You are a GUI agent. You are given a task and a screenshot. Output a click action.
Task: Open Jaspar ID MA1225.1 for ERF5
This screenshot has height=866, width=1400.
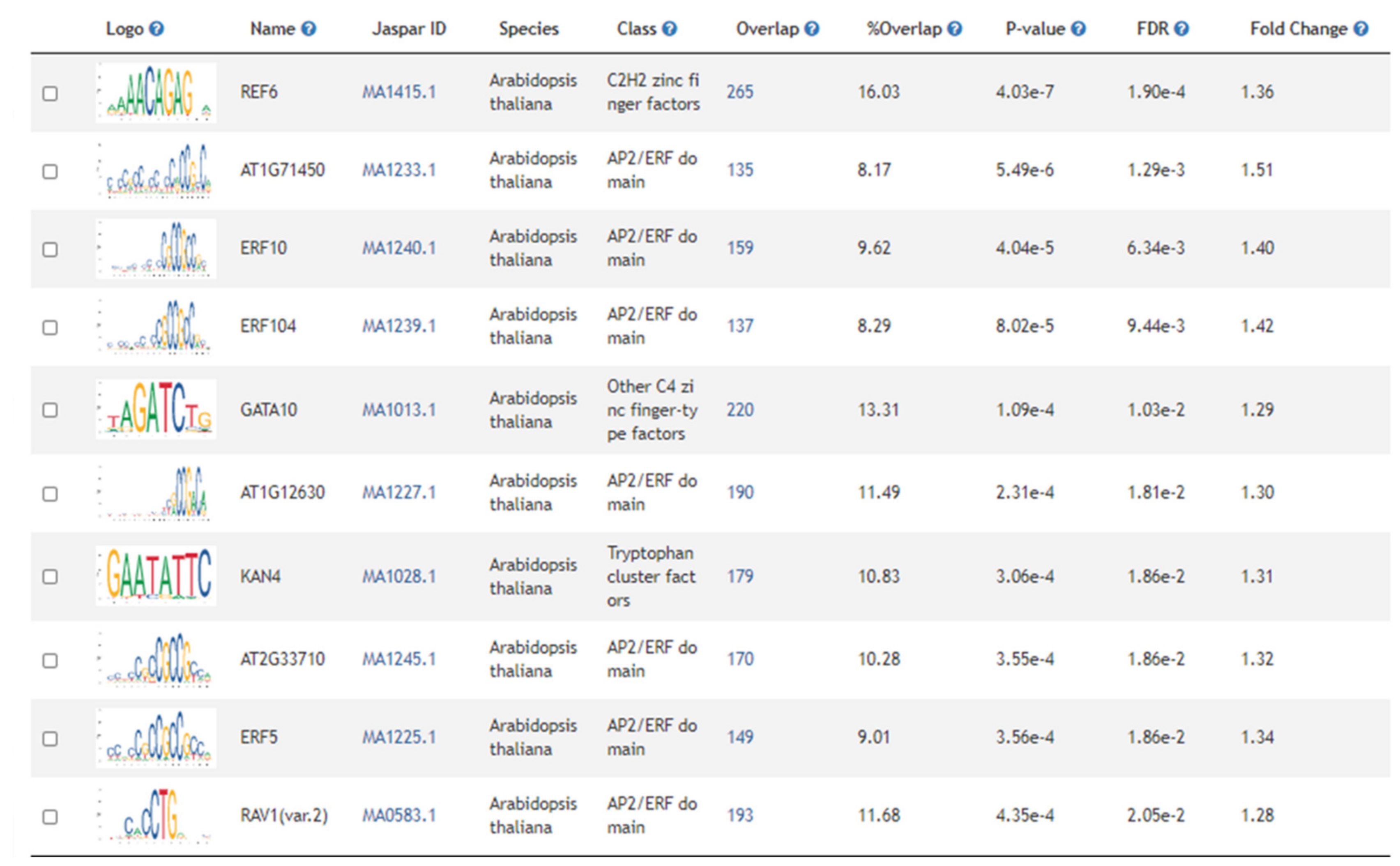(399, 737)
